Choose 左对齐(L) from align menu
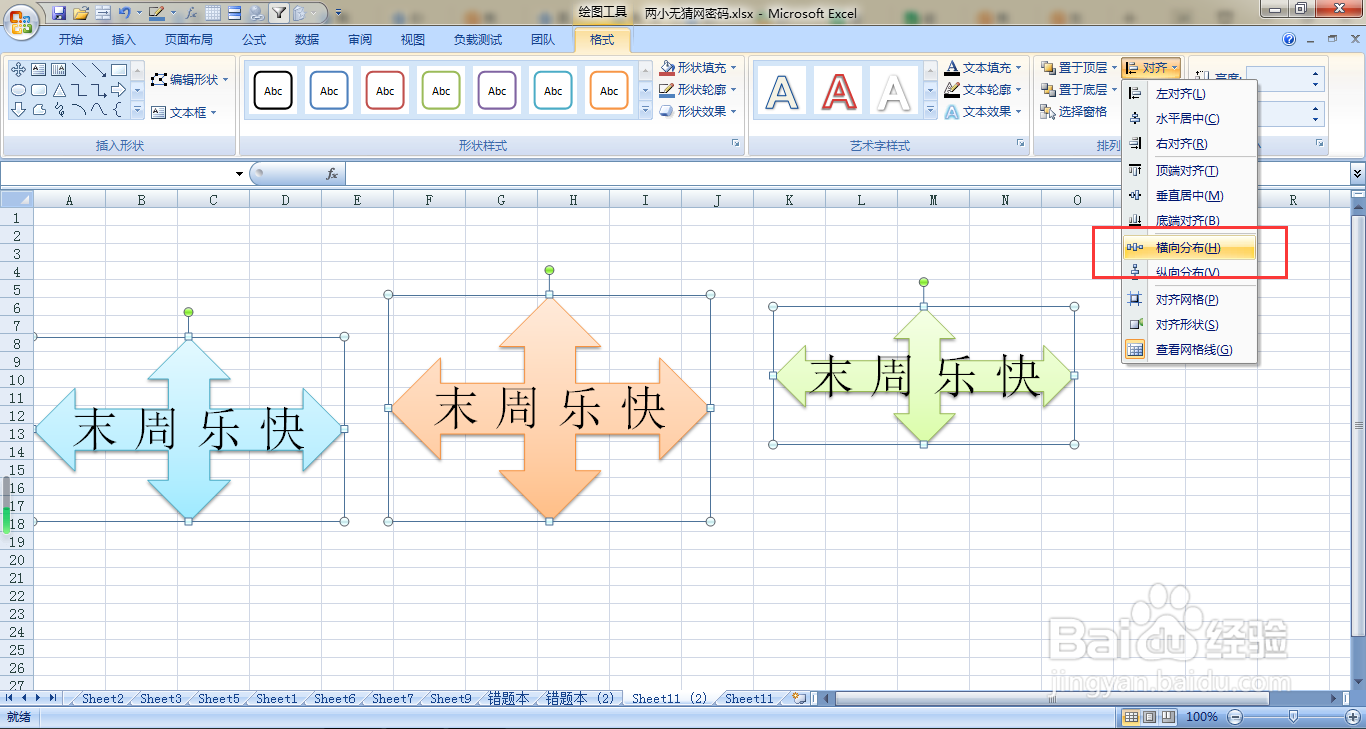The width and height of the screenshot is (1366, 729). coord(1190,94)
